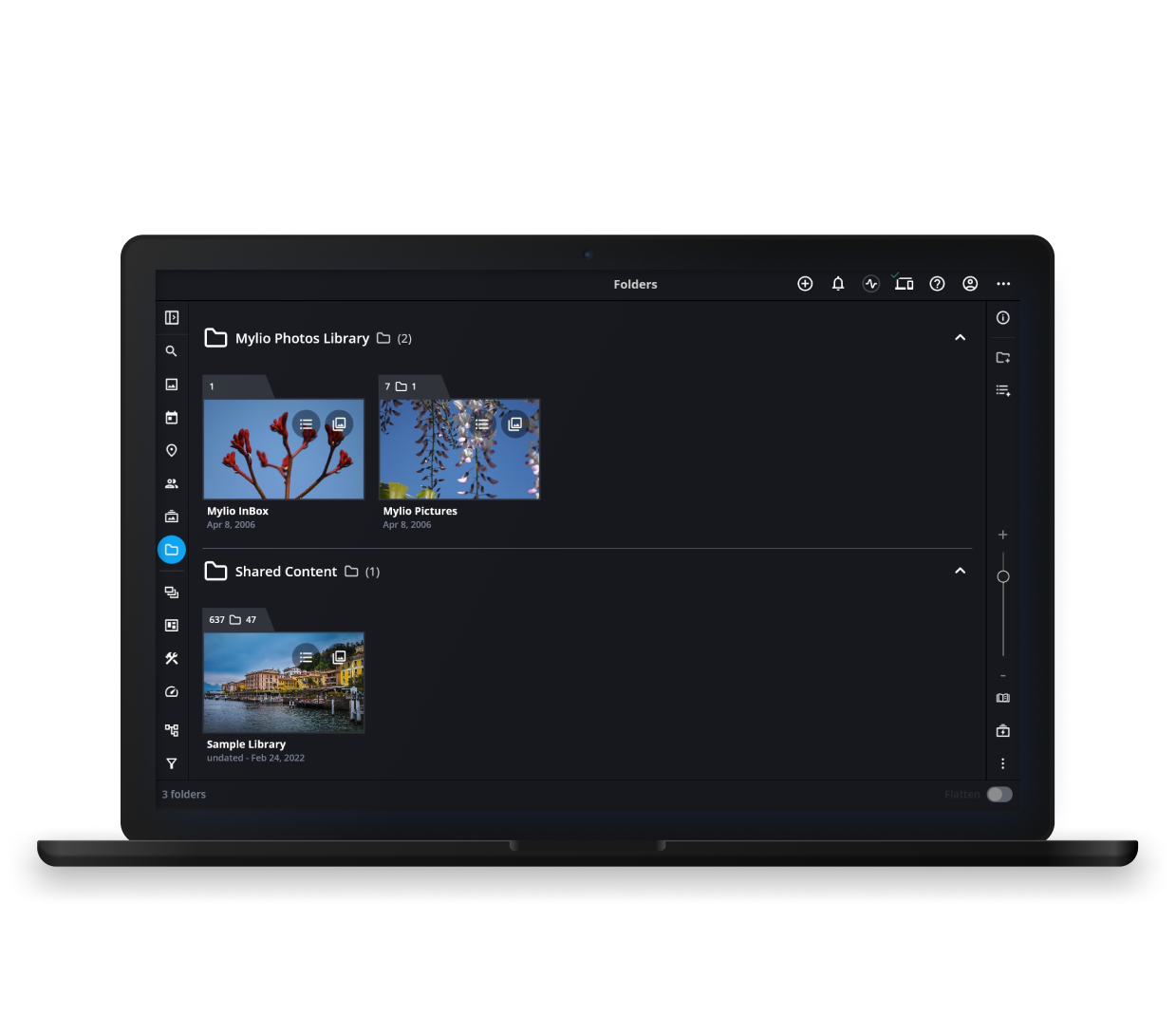1176x1035 pixels.
Task: Open the three-dots more menu in top bar
Action: click(1003, 284)
